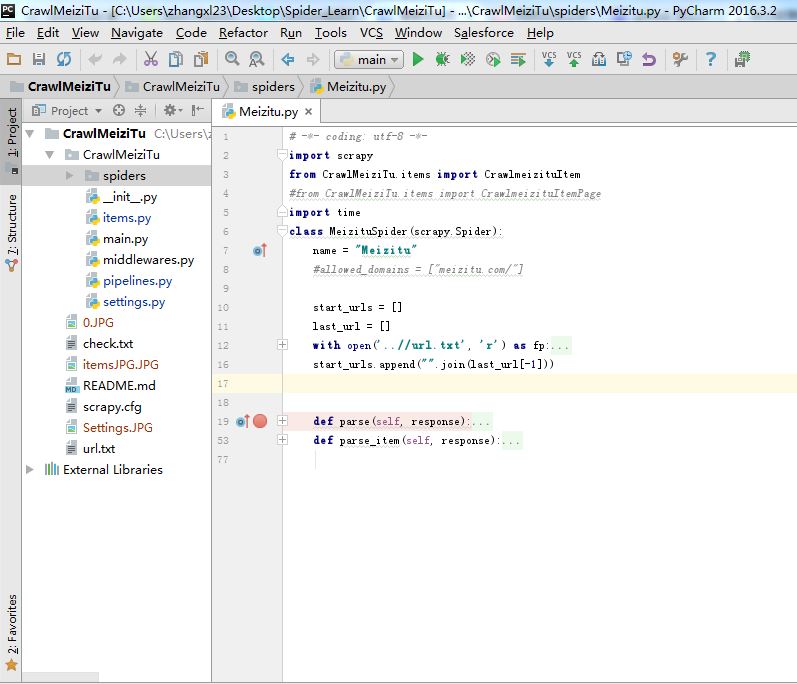The image size is (797, 684).
Task: Open Settings with the wrench icon
Action: pyautogui.click(x=681, y=60)
